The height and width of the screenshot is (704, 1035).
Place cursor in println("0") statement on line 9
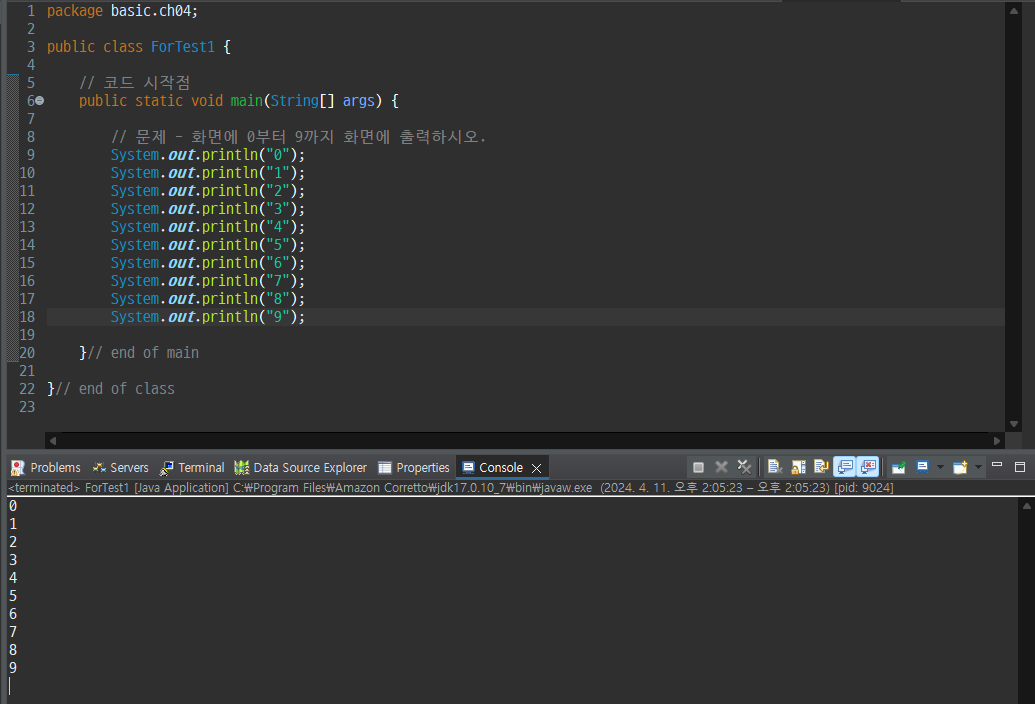(x=208, y=155)
